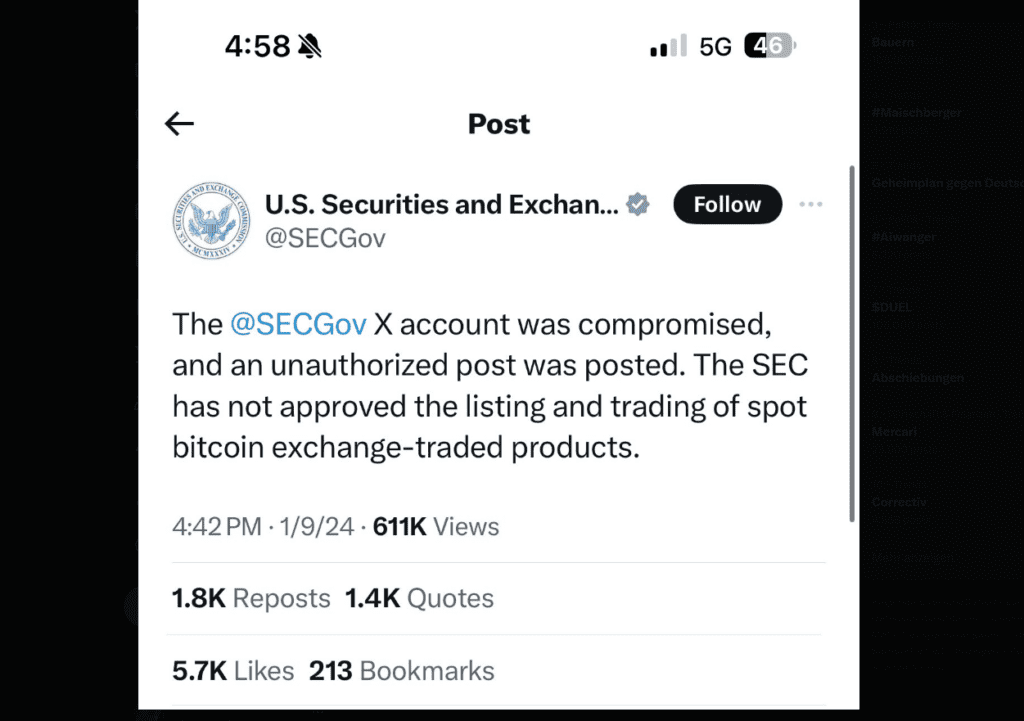Tap the cellular signal bars icon
This screenshot has height=721, width=1024.
point(668,46)
